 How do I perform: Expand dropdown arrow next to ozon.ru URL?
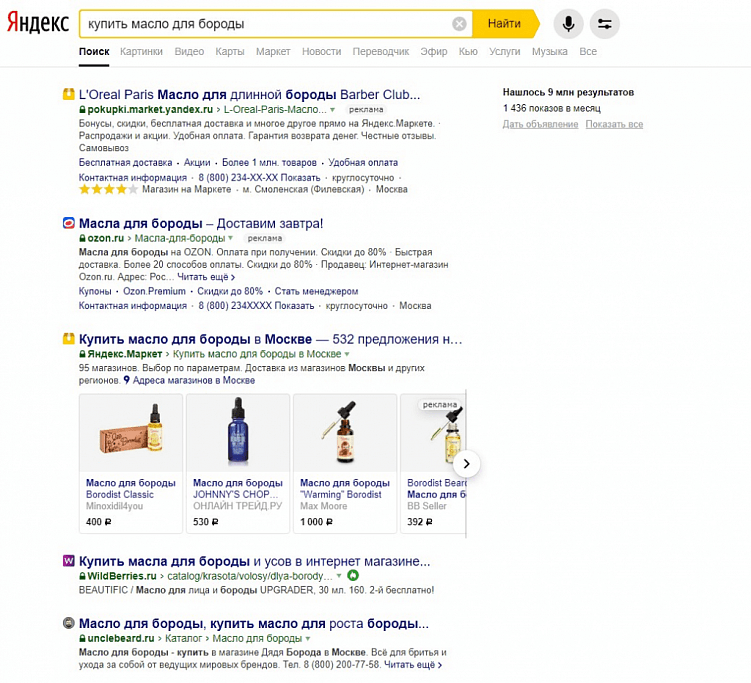231,238
